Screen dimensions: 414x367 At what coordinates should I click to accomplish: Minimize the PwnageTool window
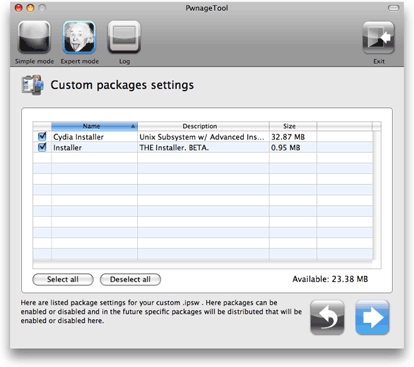pyautogui.click(x=30, y=8)
